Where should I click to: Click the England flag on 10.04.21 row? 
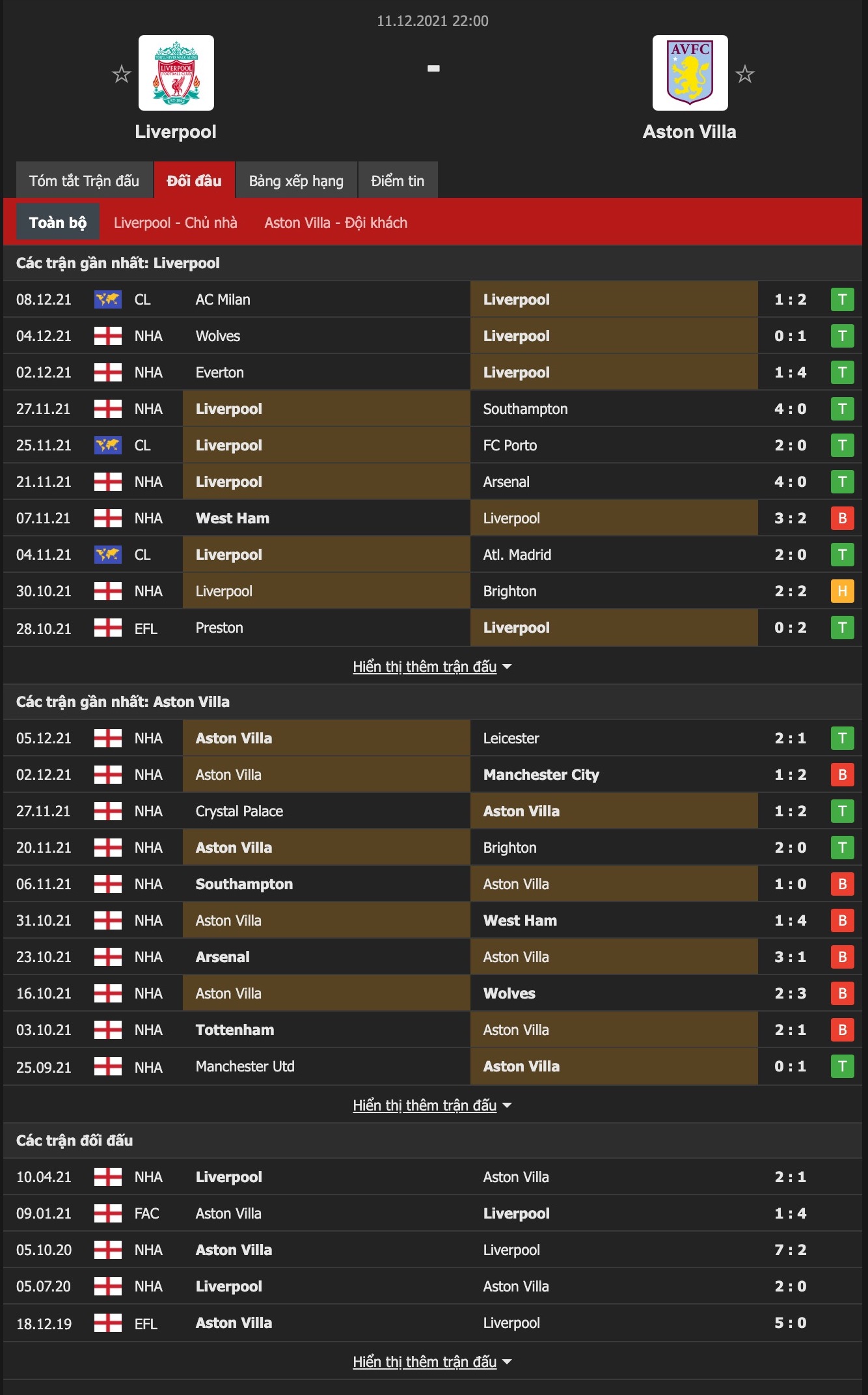108,1177
